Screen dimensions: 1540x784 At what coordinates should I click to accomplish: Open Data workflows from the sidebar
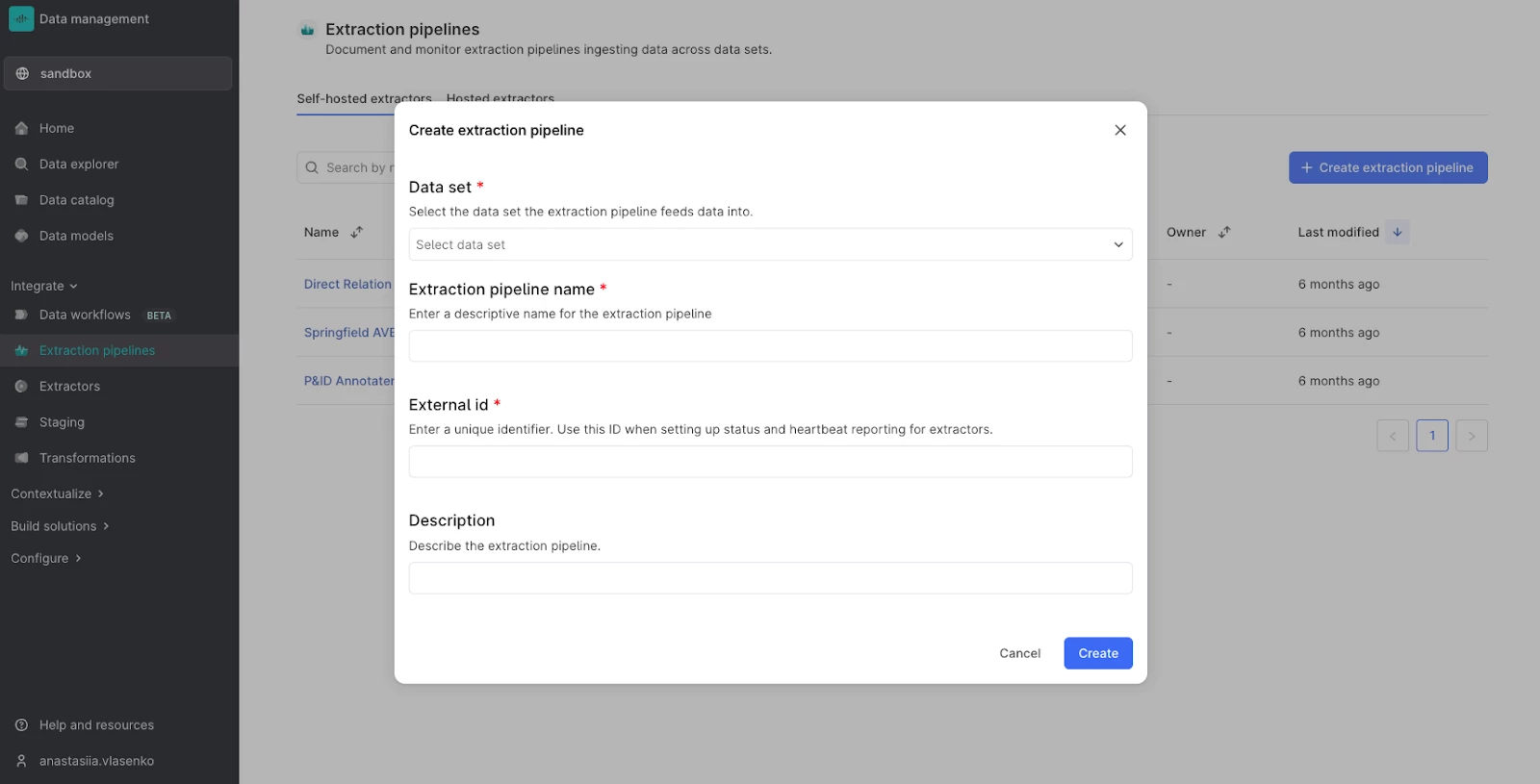click(85, 315)
